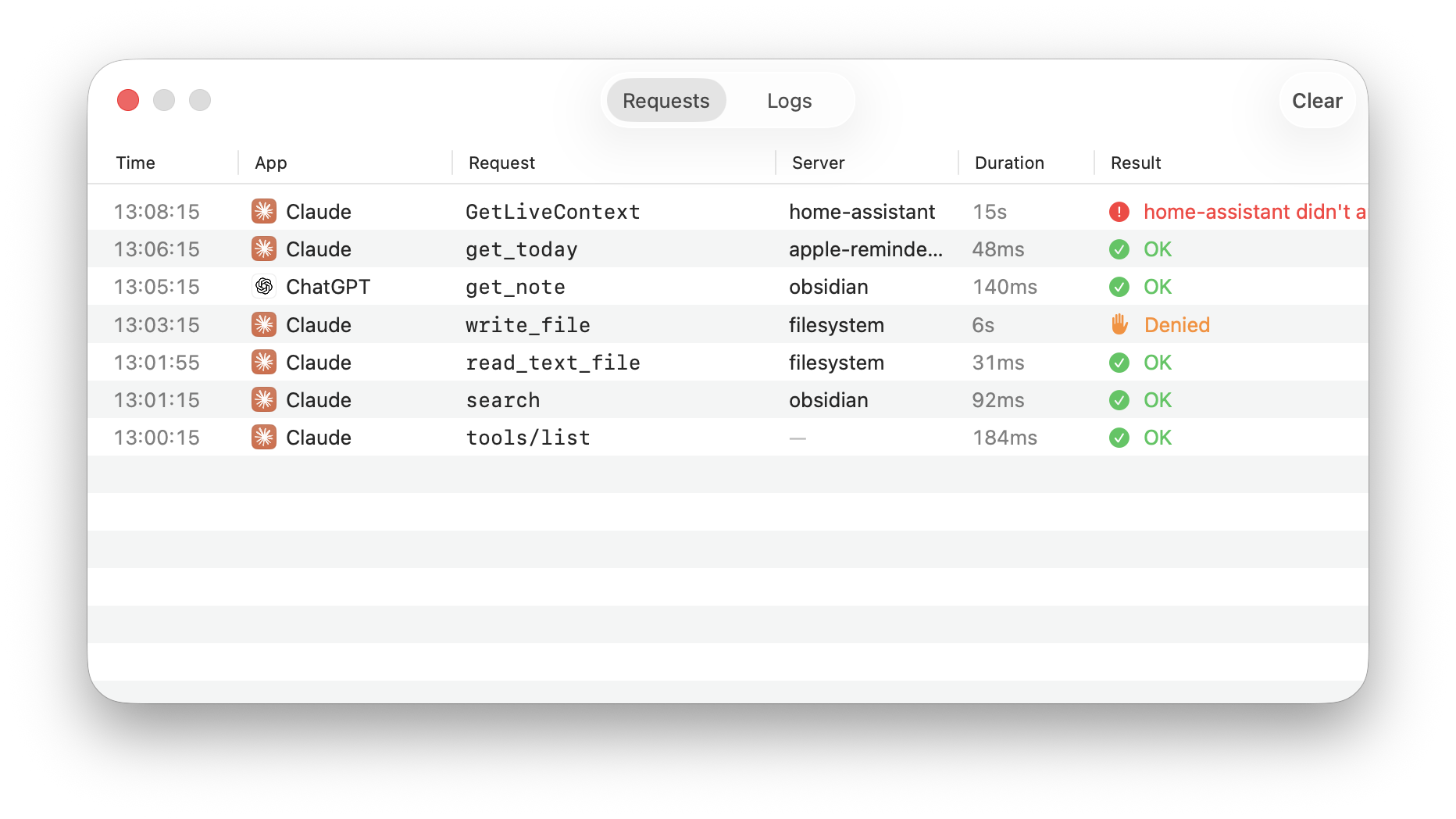Click the Clear button
Viewport: 1456px width, 819px height.
pos(1317,101)
